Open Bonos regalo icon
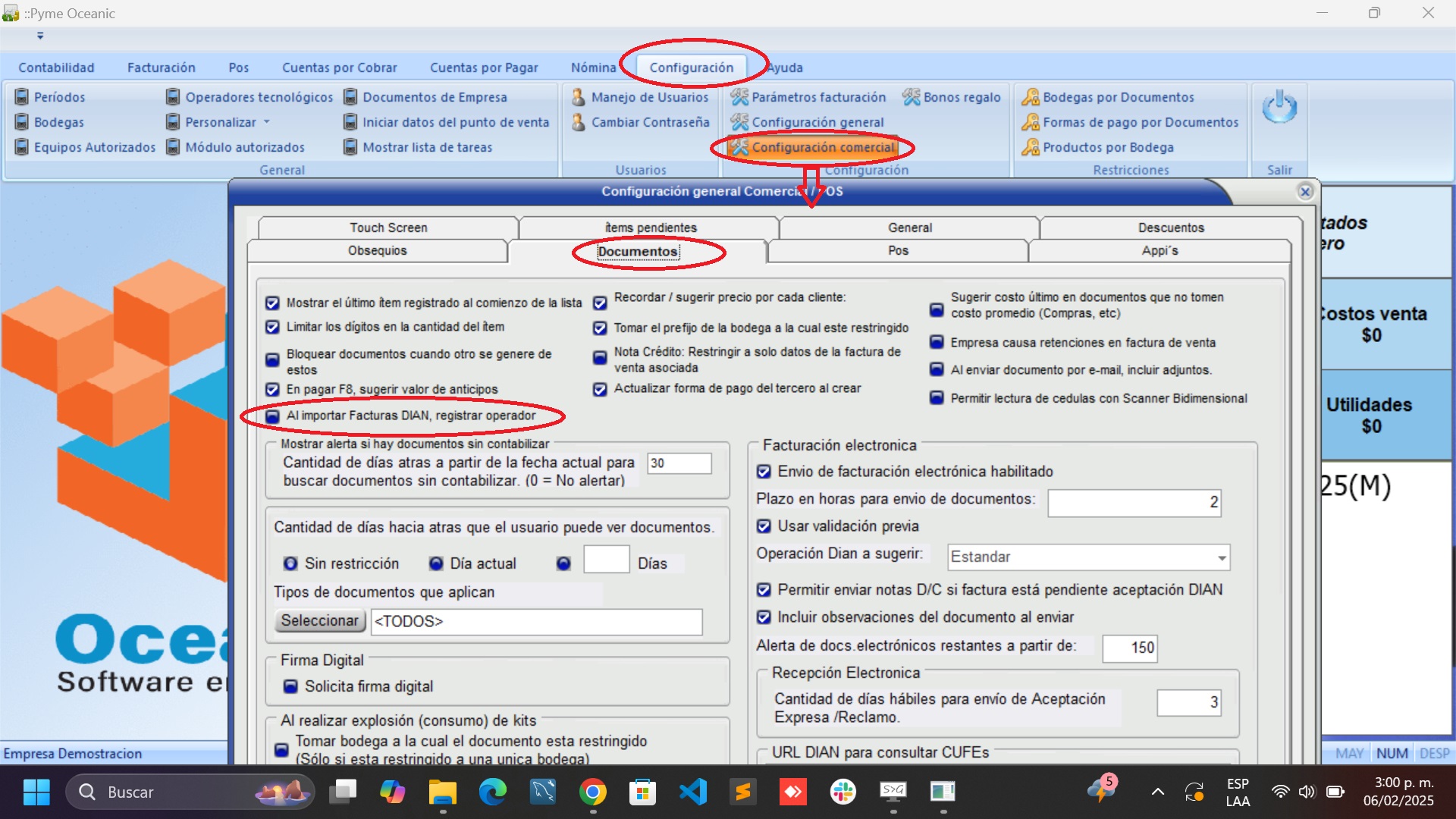 (x=911, y=97)
